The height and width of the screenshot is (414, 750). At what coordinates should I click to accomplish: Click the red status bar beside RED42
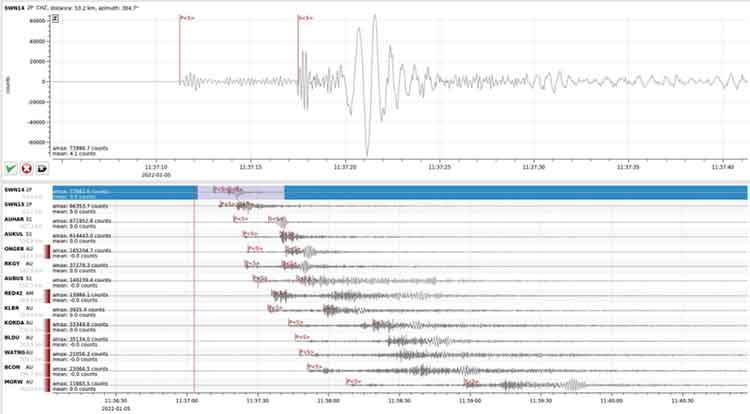point(47,296)
